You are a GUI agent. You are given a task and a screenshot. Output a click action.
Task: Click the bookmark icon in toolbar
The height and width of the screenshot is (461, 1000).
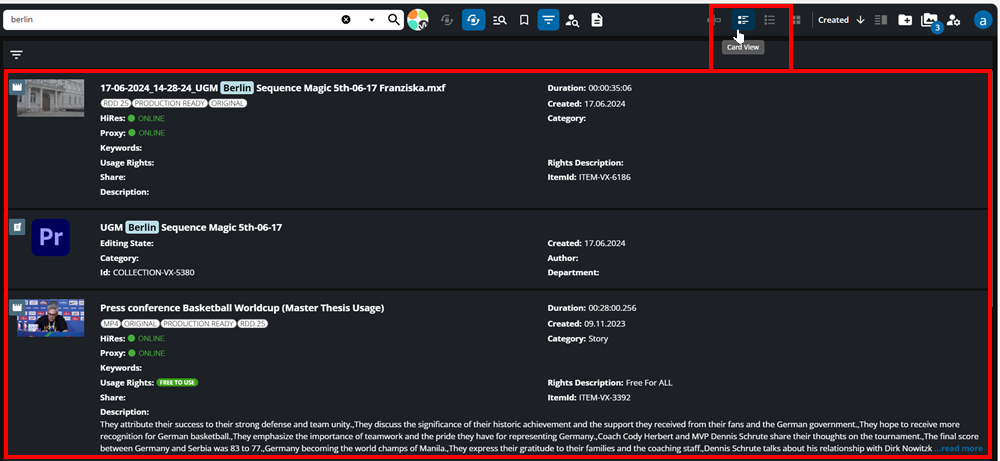[524, 20]
